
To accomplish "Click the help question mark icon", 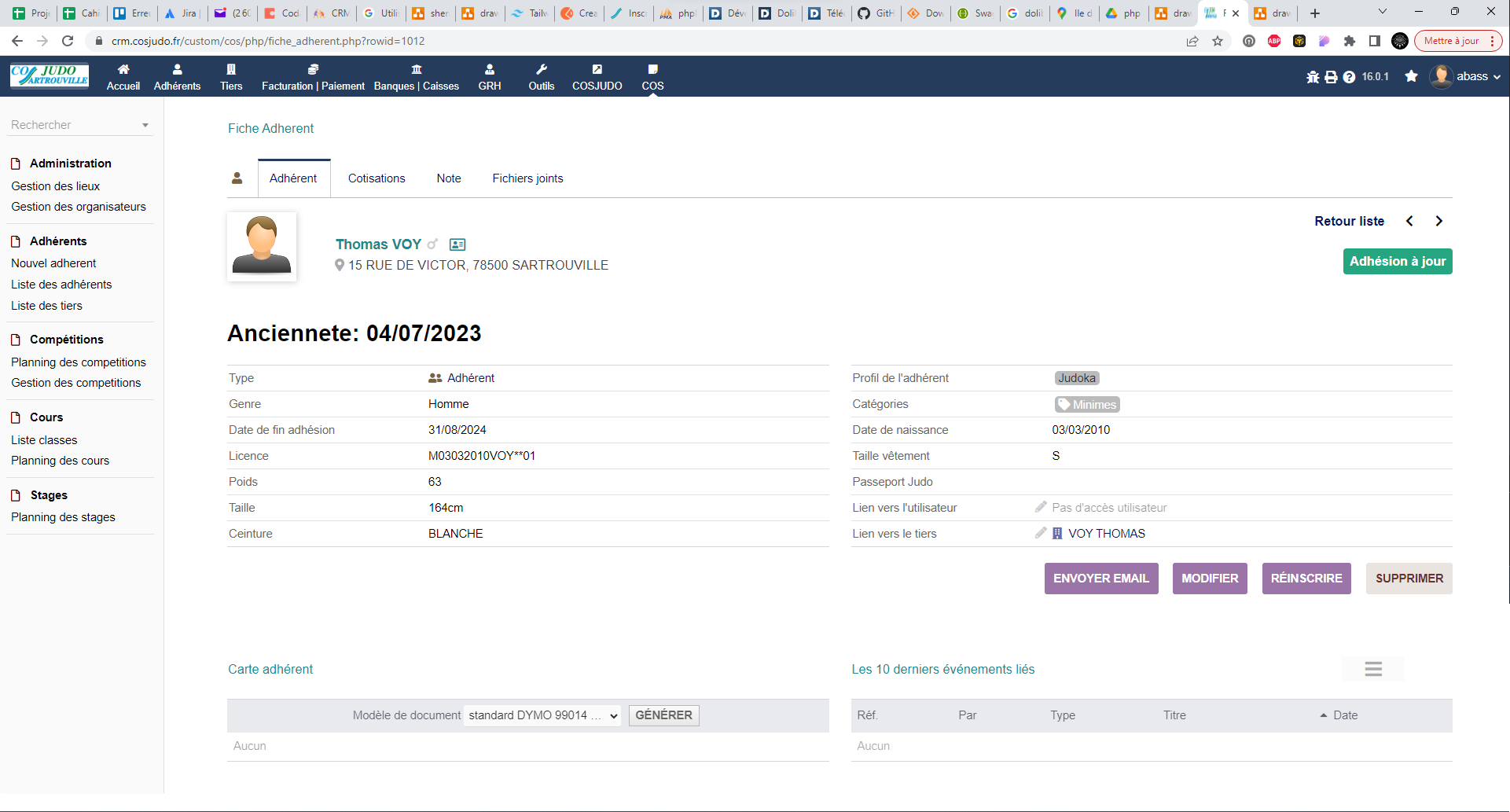I will pos(1349,77).
